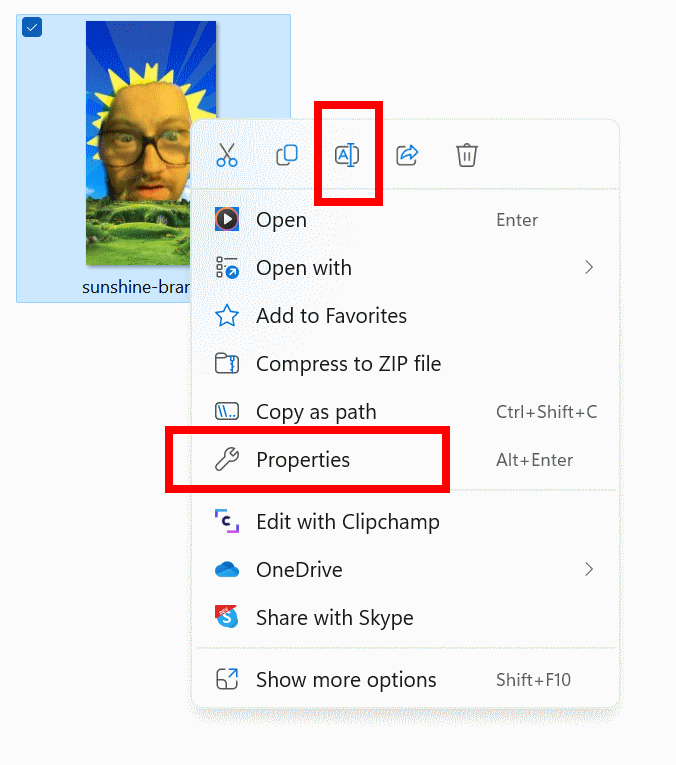Expand the Open with submenu arrow
Viewport: 676px width, 765px height.
pyautogui.click(x=589, y=267)
